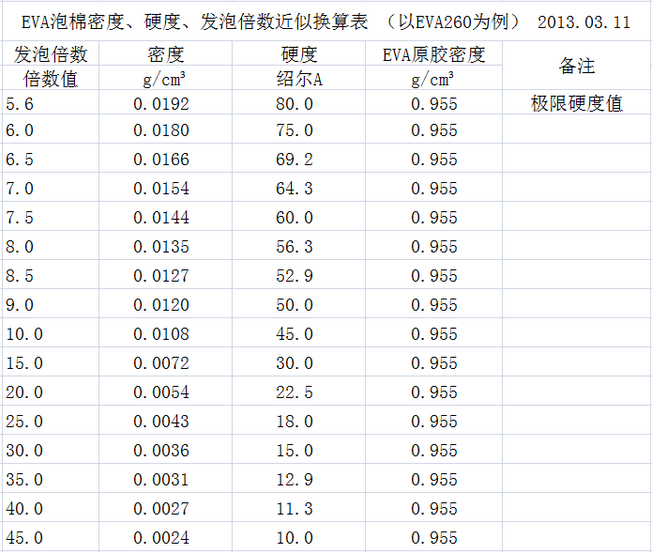Click the 绍尔A unit cell
652x552 pixels.
[x=299, y=79]
